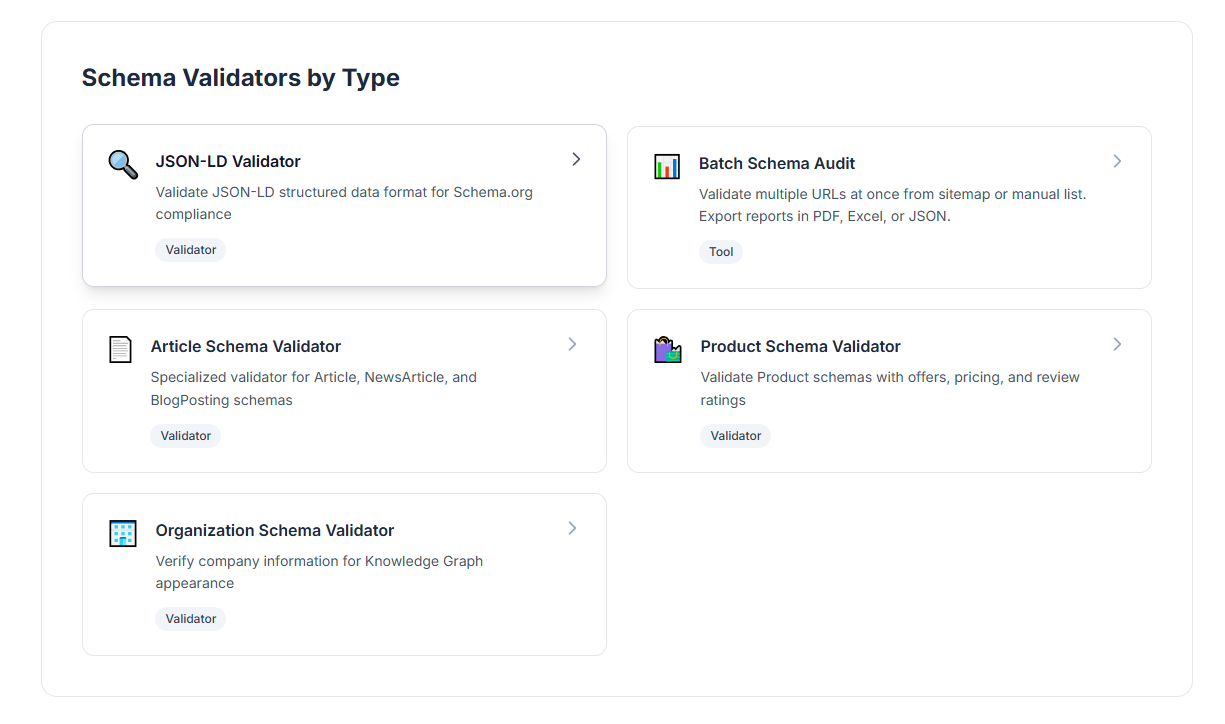Click the Organization Schema Validator description text
Screen dimensions: 1225x724
click(318, 572)
